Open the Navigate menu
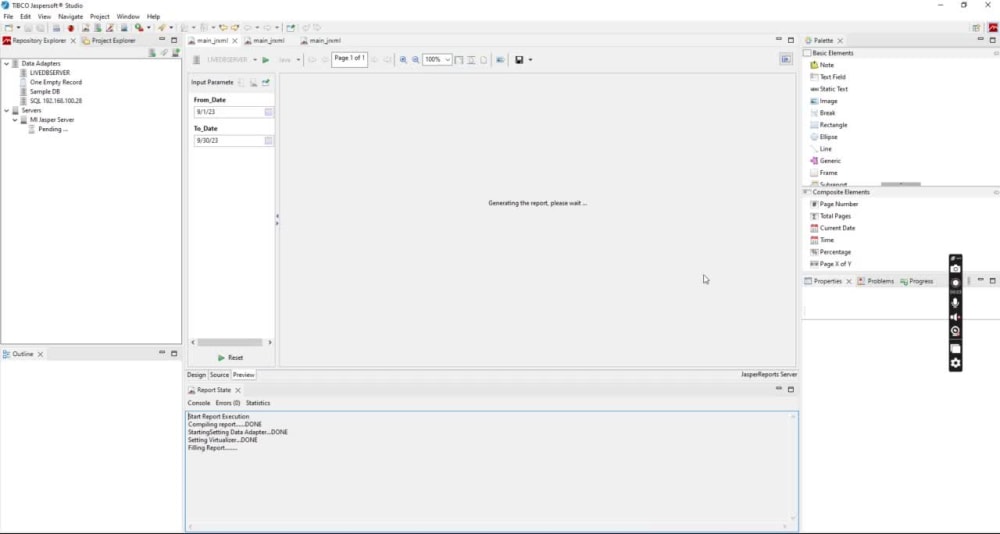 pyautogui.click(x=70, y=17)
